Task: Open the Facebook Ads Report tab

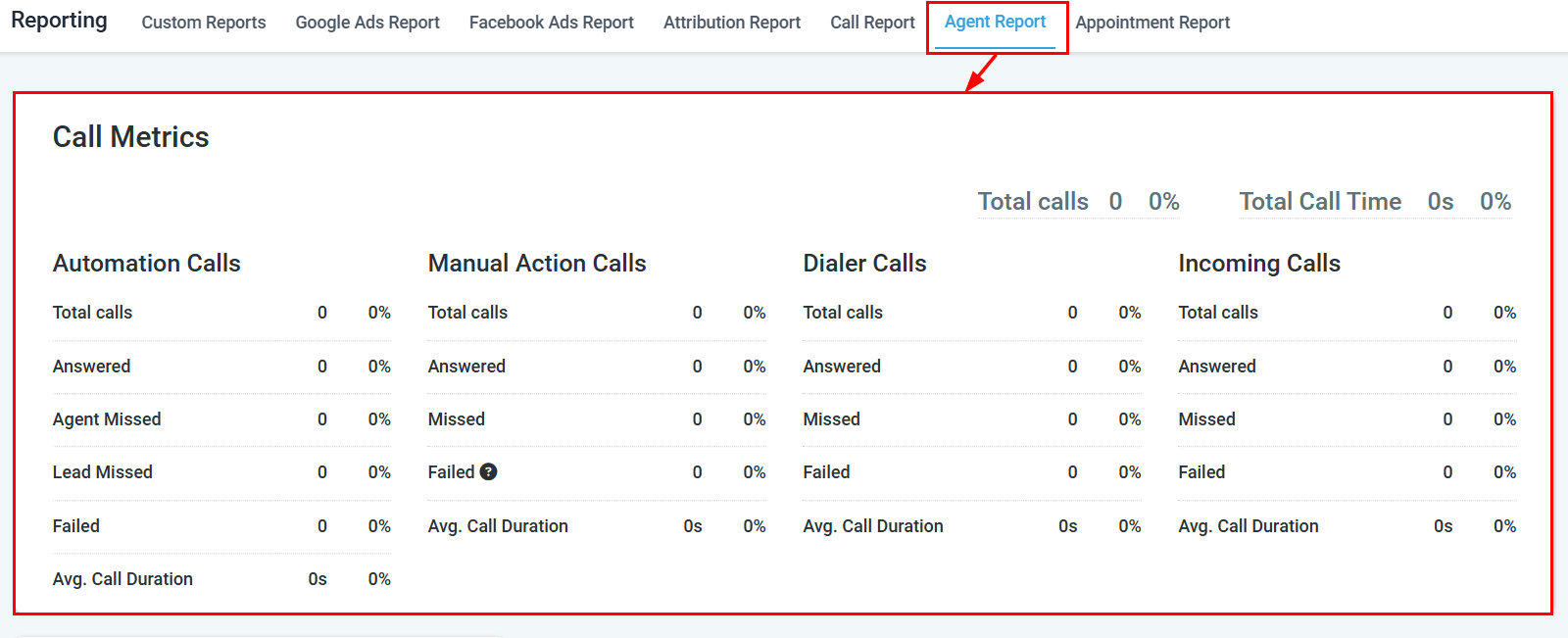Action: [551, 22]
